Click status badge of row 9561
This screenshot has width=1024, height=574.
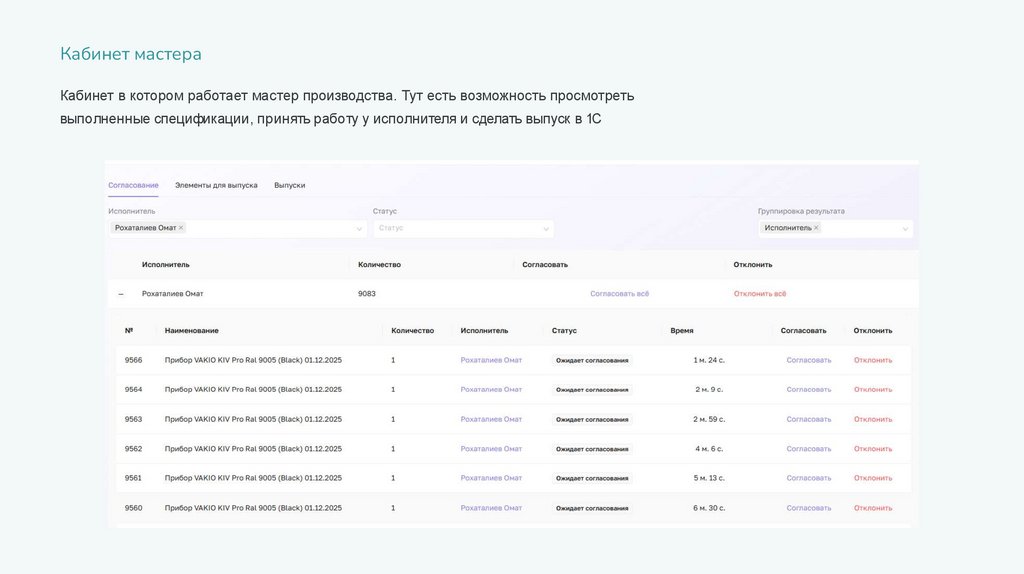[592, 478]
